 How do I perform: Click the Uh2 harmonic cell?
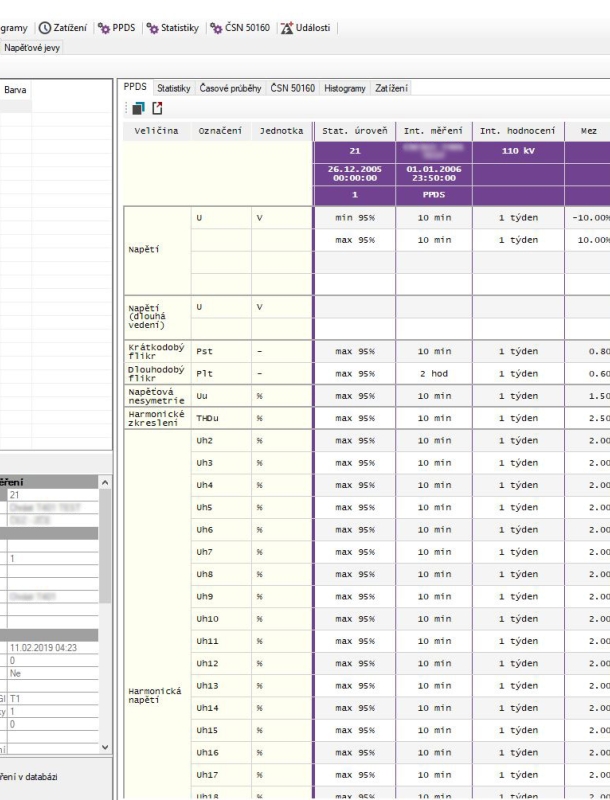[221, 441]
